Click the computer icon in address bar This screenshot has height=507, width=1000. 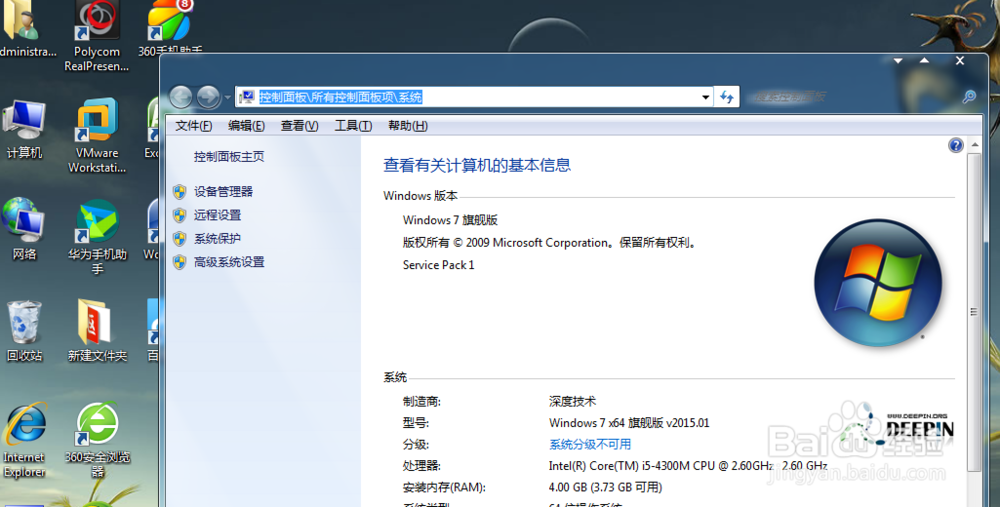tap(247, 97)
